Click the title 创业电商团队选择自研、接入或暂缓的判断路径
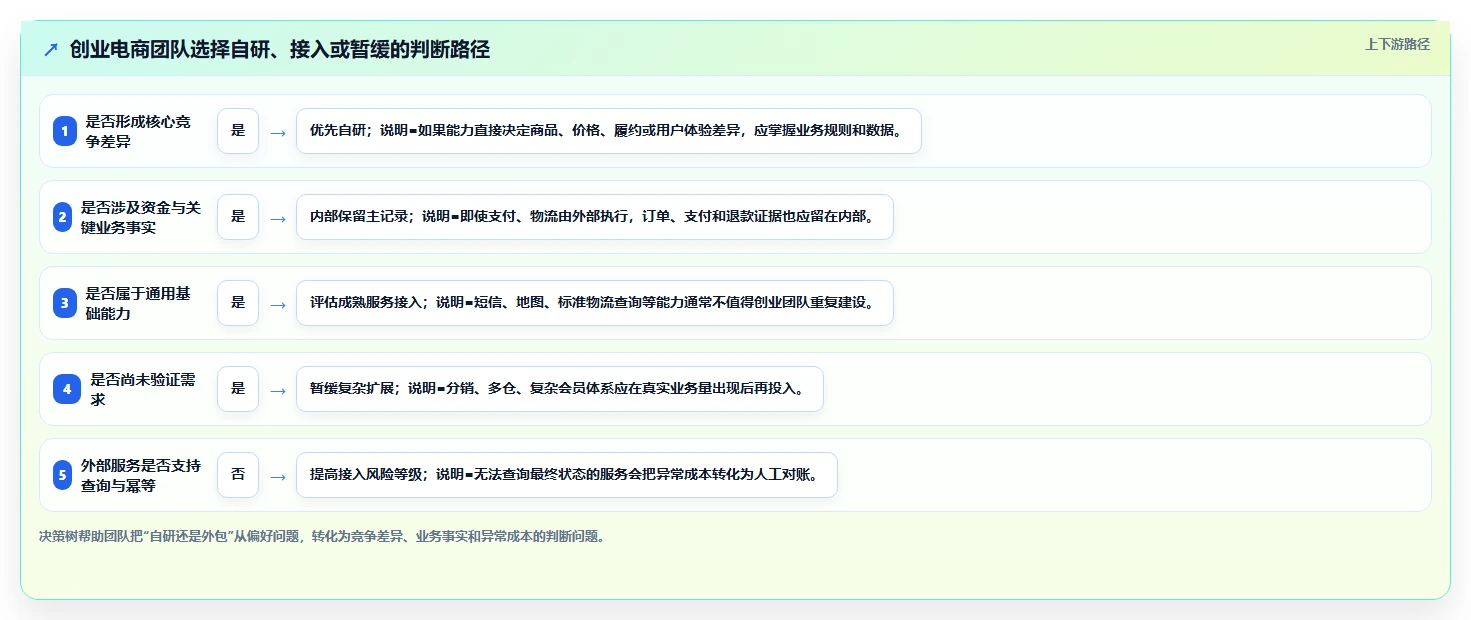Screen dimensions: 1471x620 tap(280, 49)
